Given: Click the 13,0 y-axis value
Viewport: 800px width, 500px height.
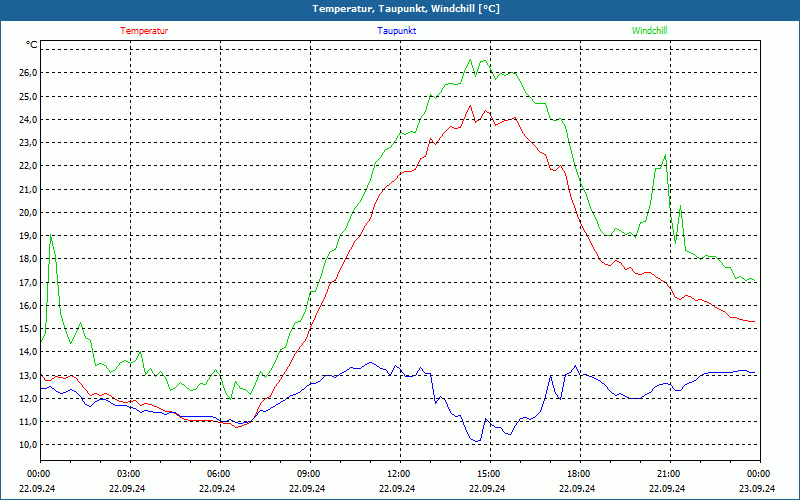Looking at the screenshot, I should tap(29, 375).
